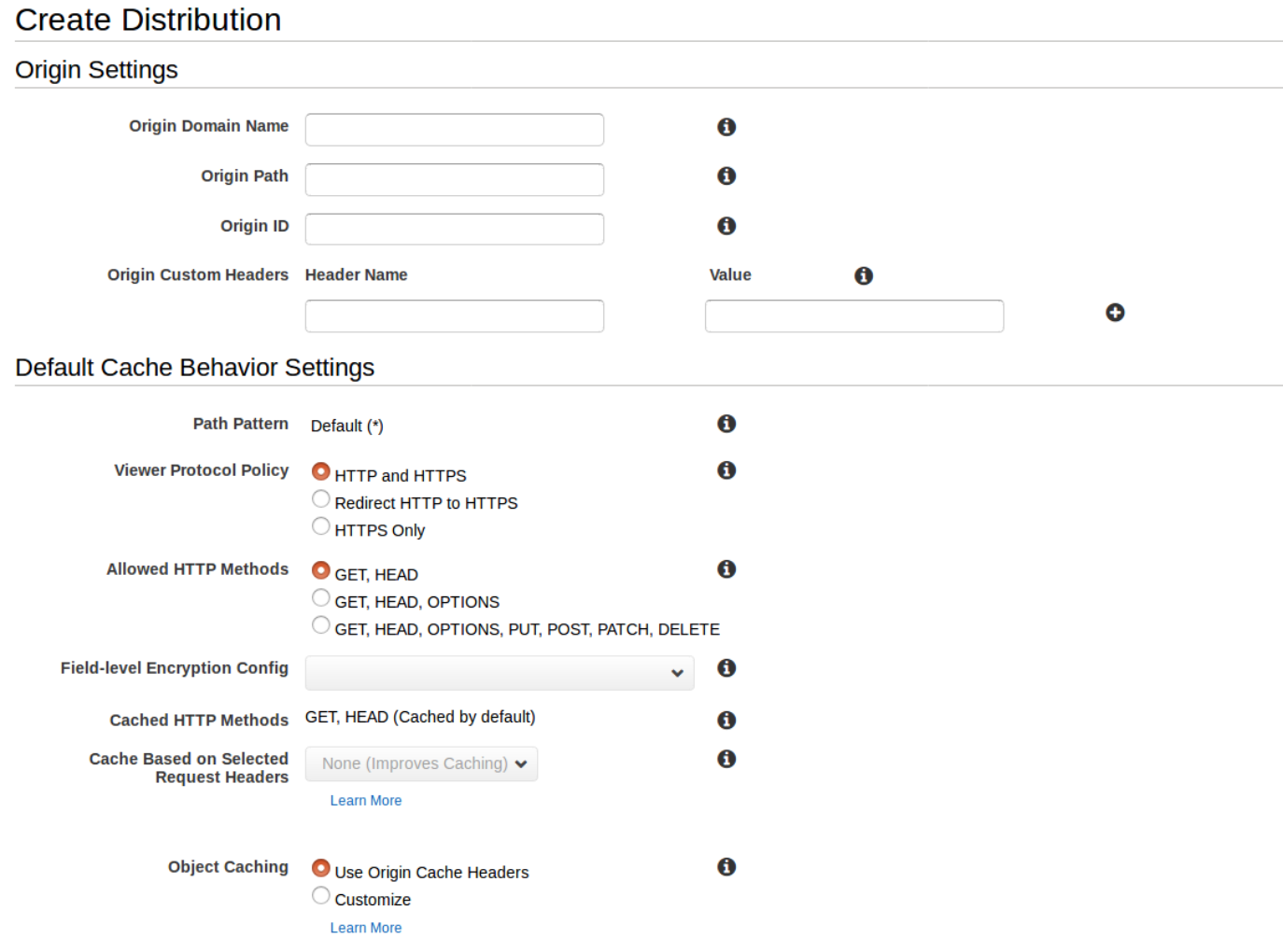Open Learn More link under Request Headers
The height and width of the screenshot is (952, 1283).
click(x=366, y=801)
